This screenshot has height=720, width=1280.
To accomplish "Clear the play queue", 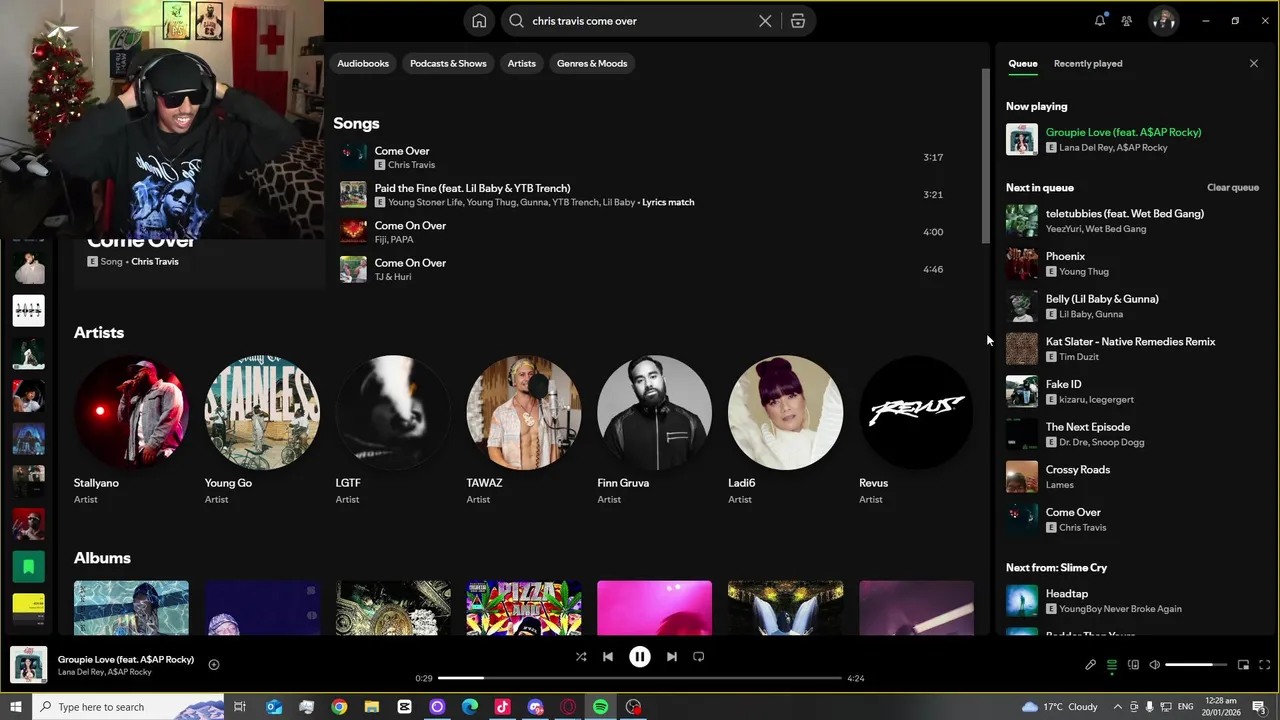I will pyautogui.click(x=1233, y=187).
